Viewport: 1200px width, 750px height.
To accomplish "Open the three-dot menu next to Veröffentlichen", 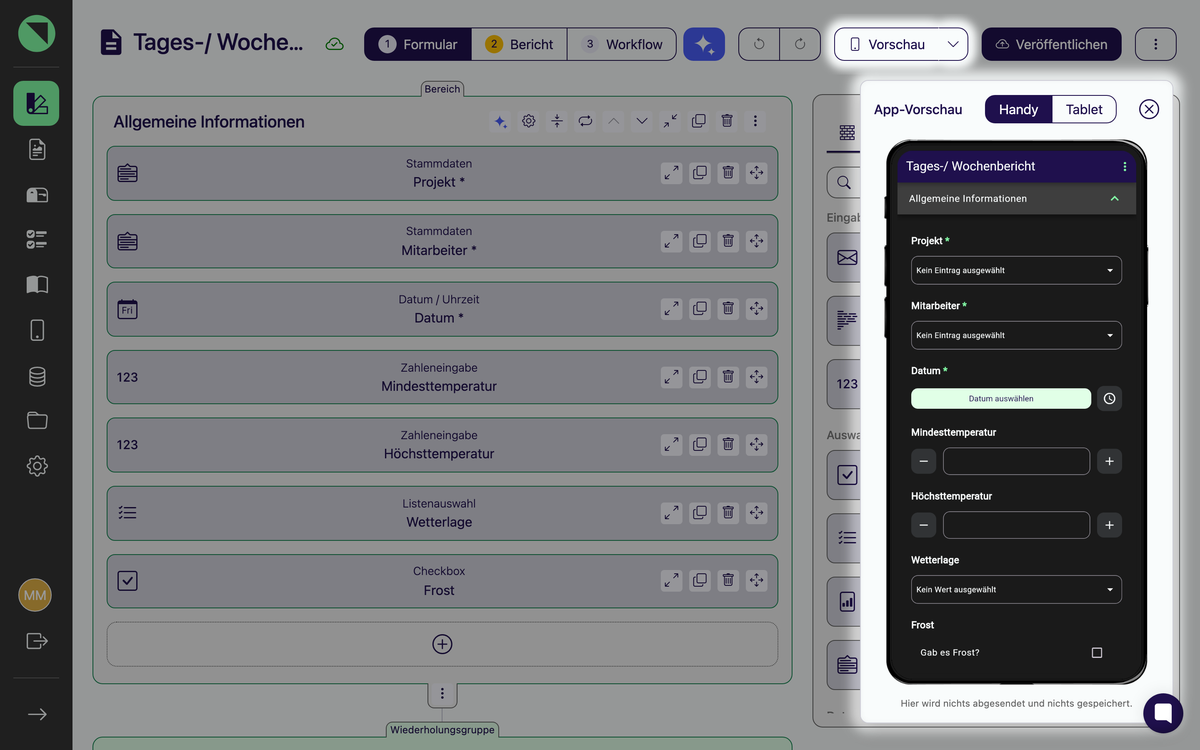I will pyautogui.click(x=1156, y=44).
